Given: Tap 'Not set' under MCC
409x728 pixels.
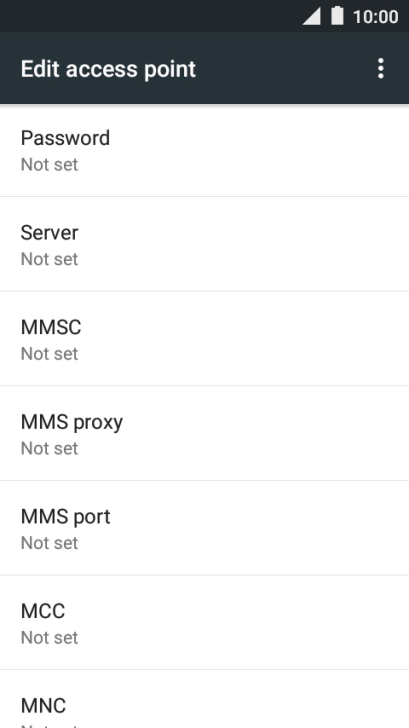Looking at the screenshot, I should pos(49,637).
